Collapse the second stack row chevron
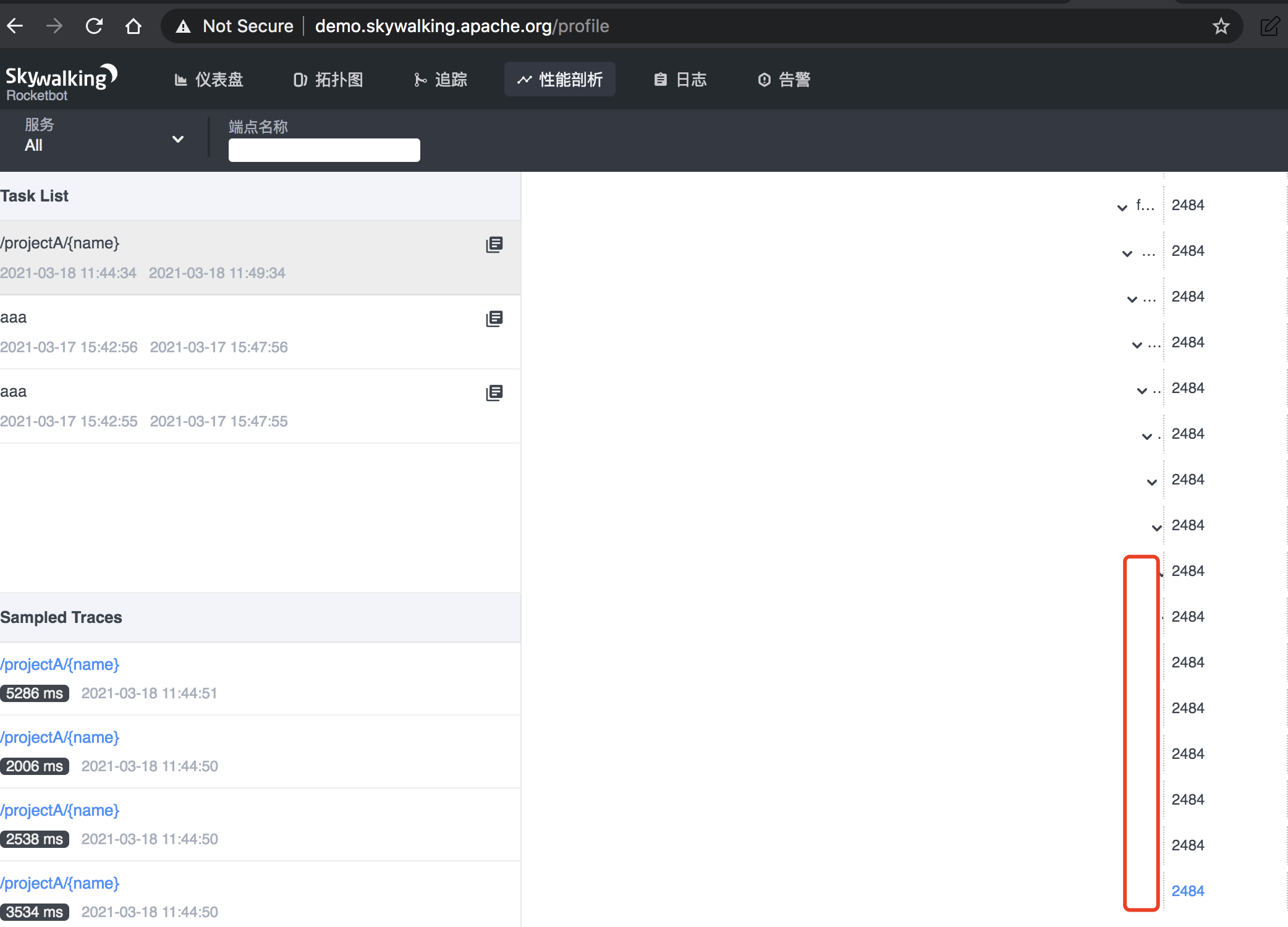The image size is (1288, 927). click(1127, 253)
